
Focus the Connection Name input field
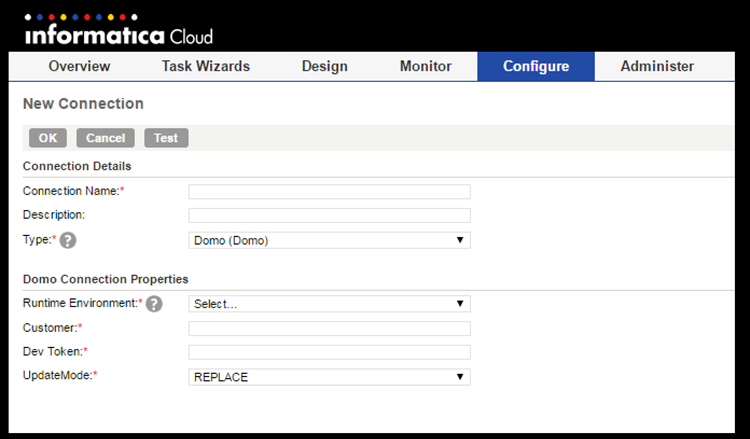click(330, 192)
